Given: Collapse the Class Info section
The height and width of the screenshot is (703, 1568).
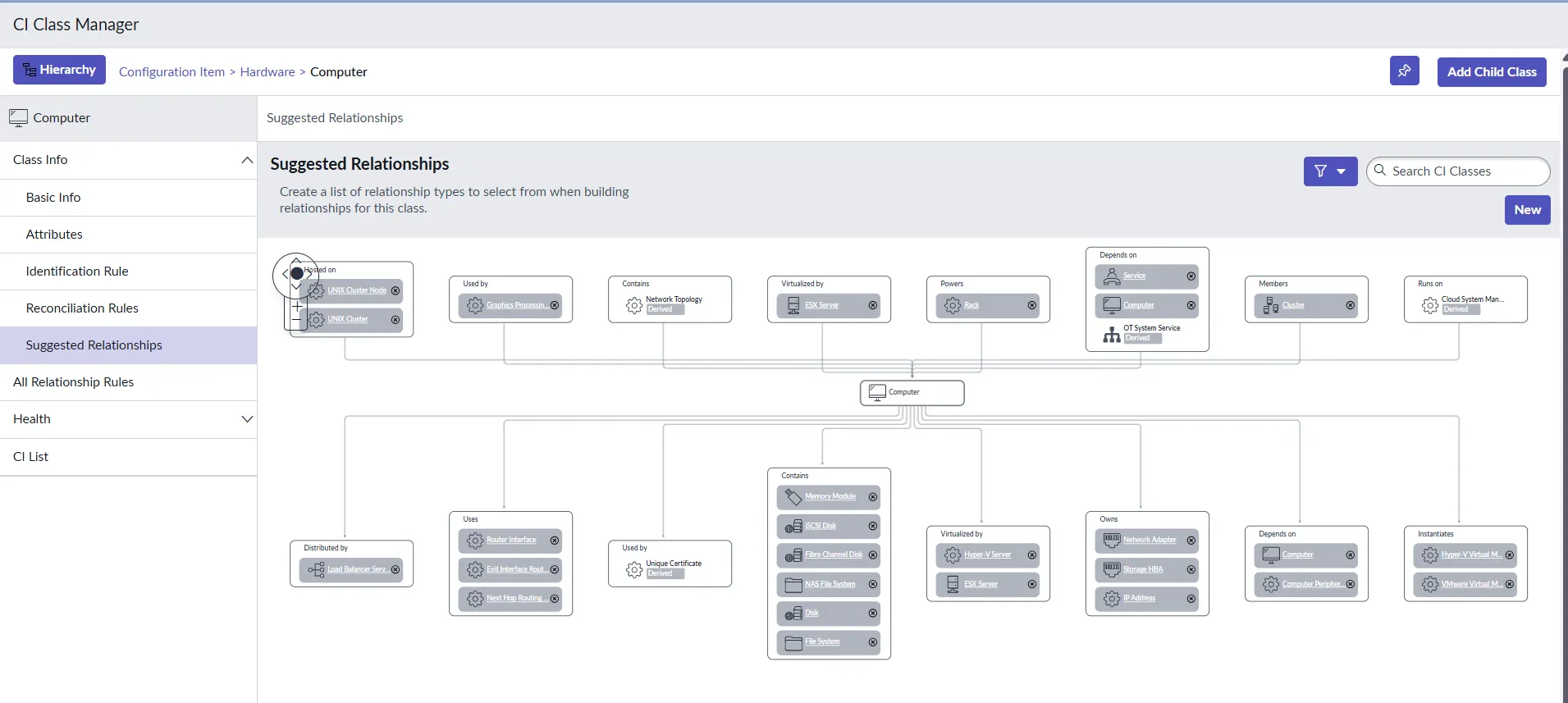Looking at the screenshot, I should pyautogui.click(x=247, y=160).
